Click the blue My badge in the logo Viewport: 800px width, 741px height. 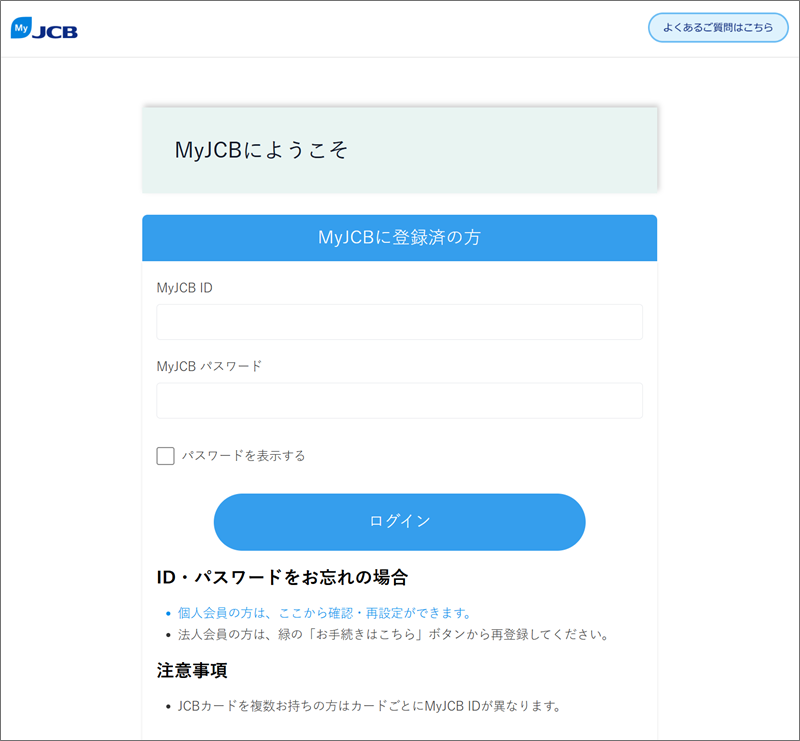click(x=21, y=28)
